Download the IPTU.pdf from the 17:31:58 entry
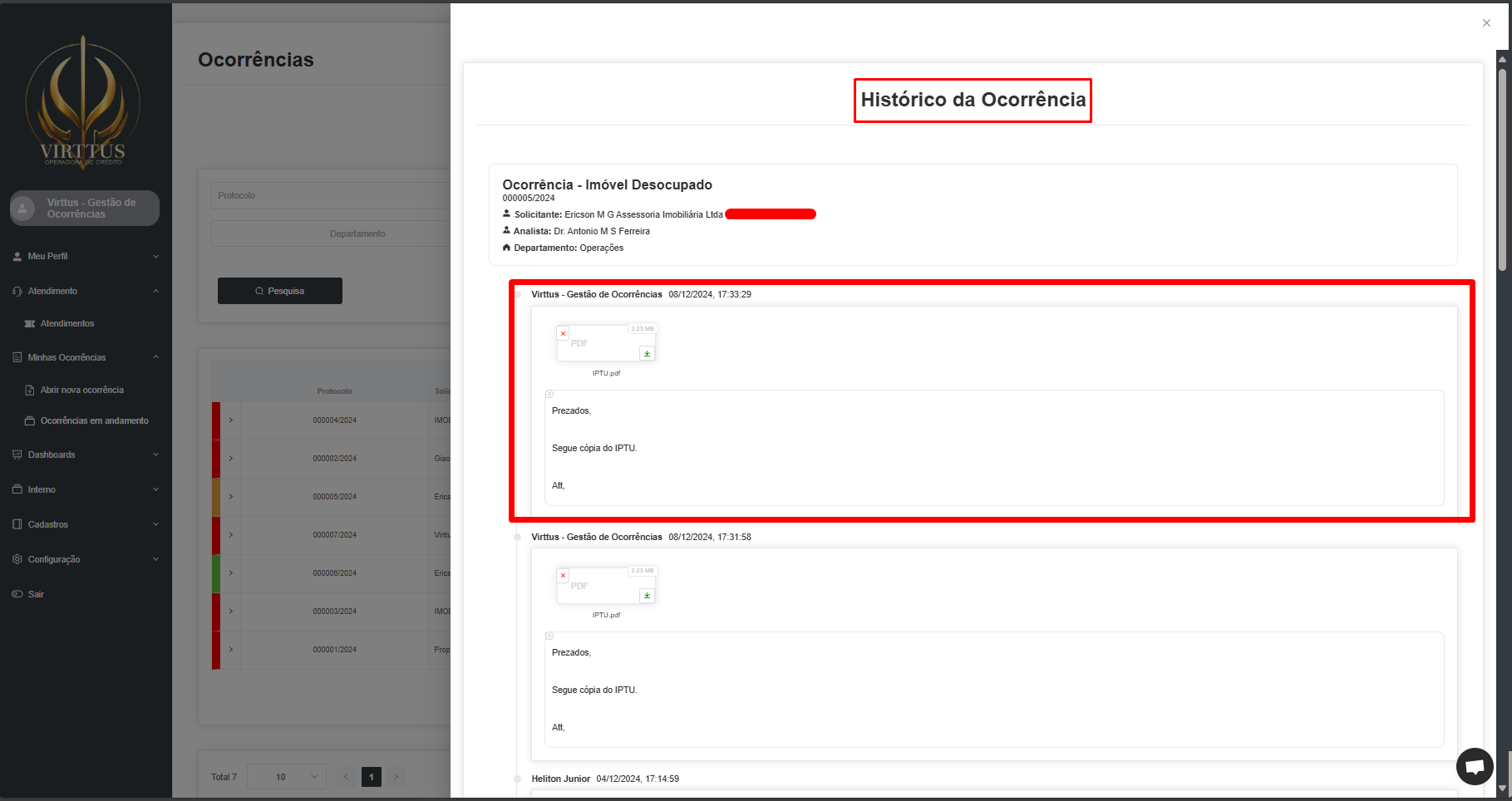 647,595
